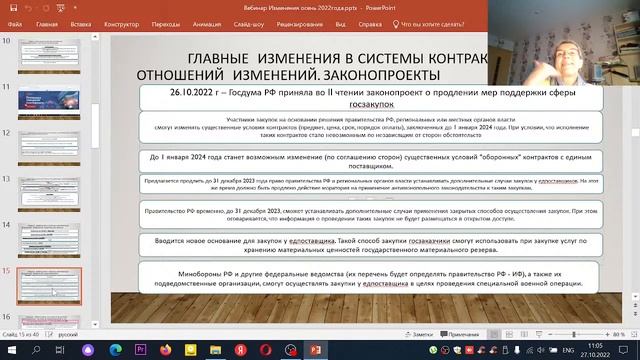Redo the action in the quick access toolbar
This screenshot has width=640, height=360.
coord(46,8)
